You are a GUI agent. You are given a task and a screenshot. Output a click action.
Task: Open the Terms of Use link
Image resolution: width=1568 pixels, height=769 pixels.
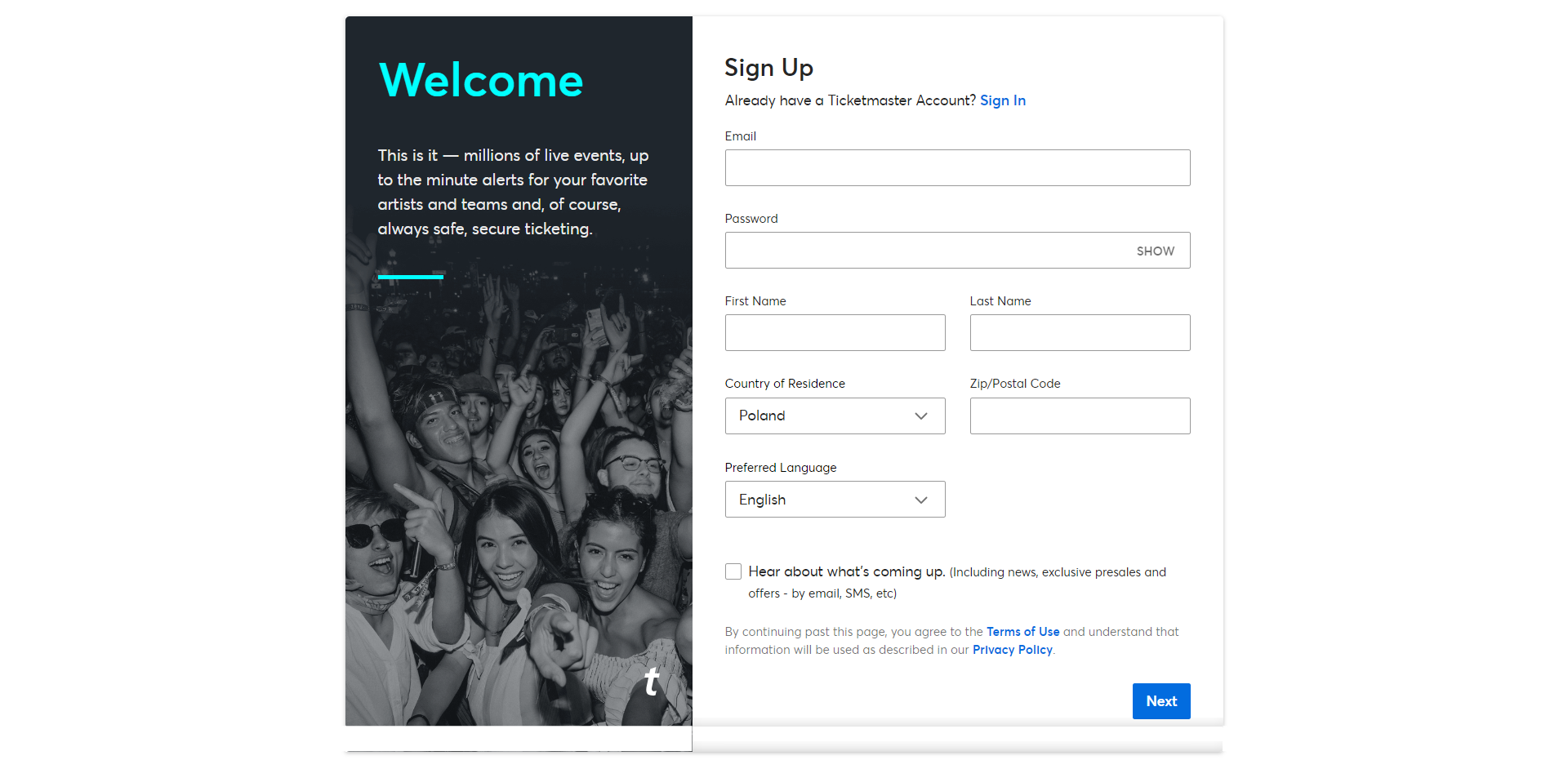[1022, 632]
